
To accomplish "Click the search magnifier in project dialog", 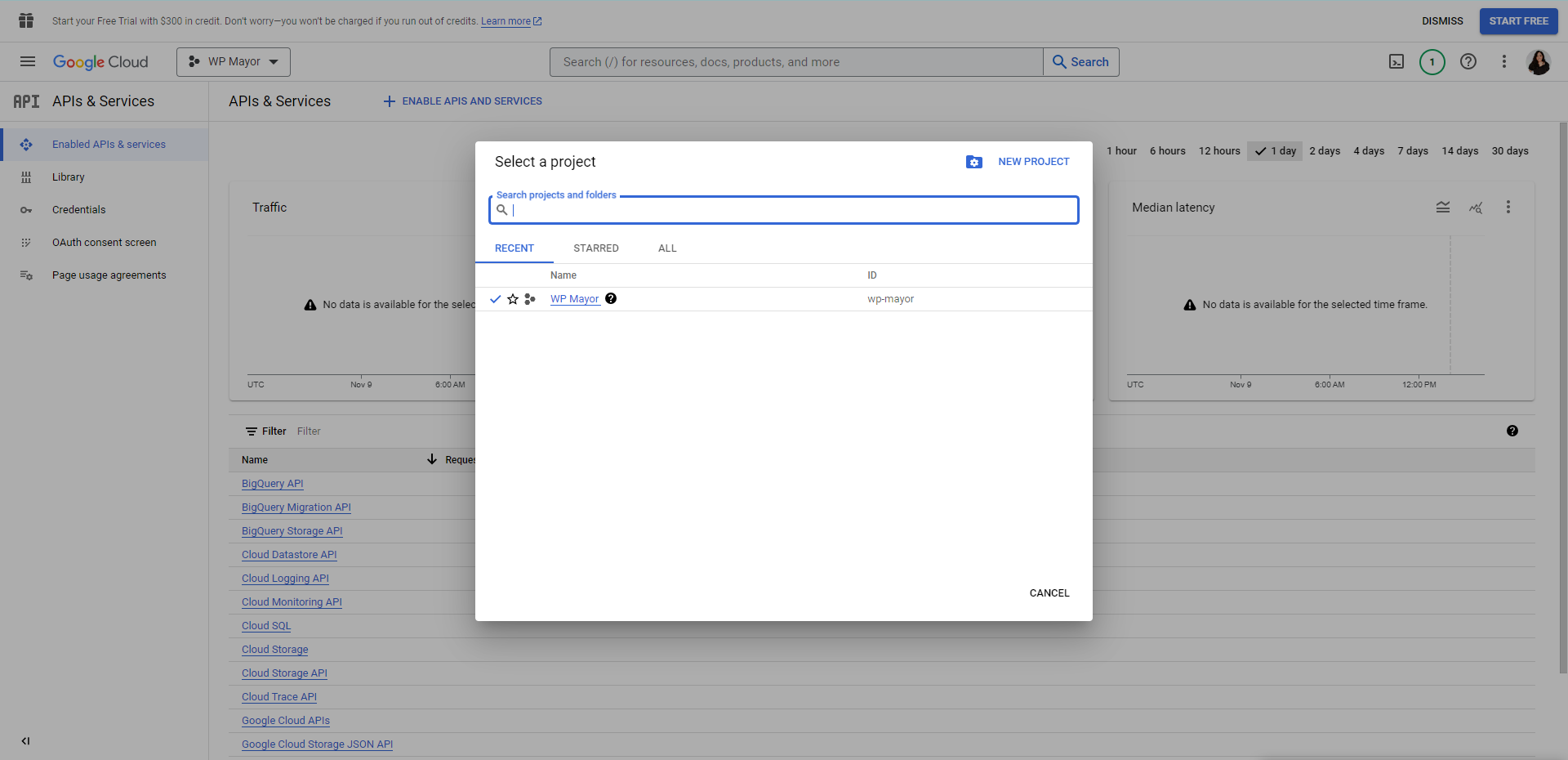I will 502,210.
